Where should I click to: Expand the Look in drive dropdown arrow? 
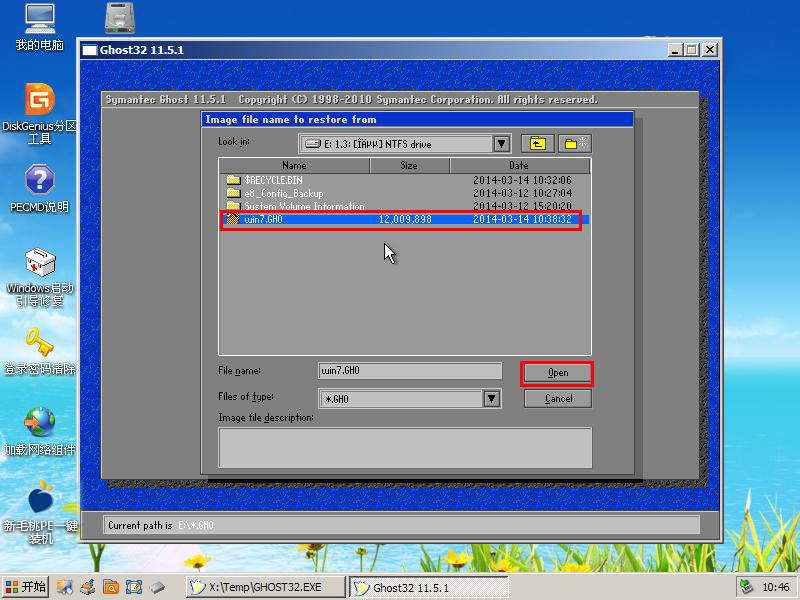[502, 144]
